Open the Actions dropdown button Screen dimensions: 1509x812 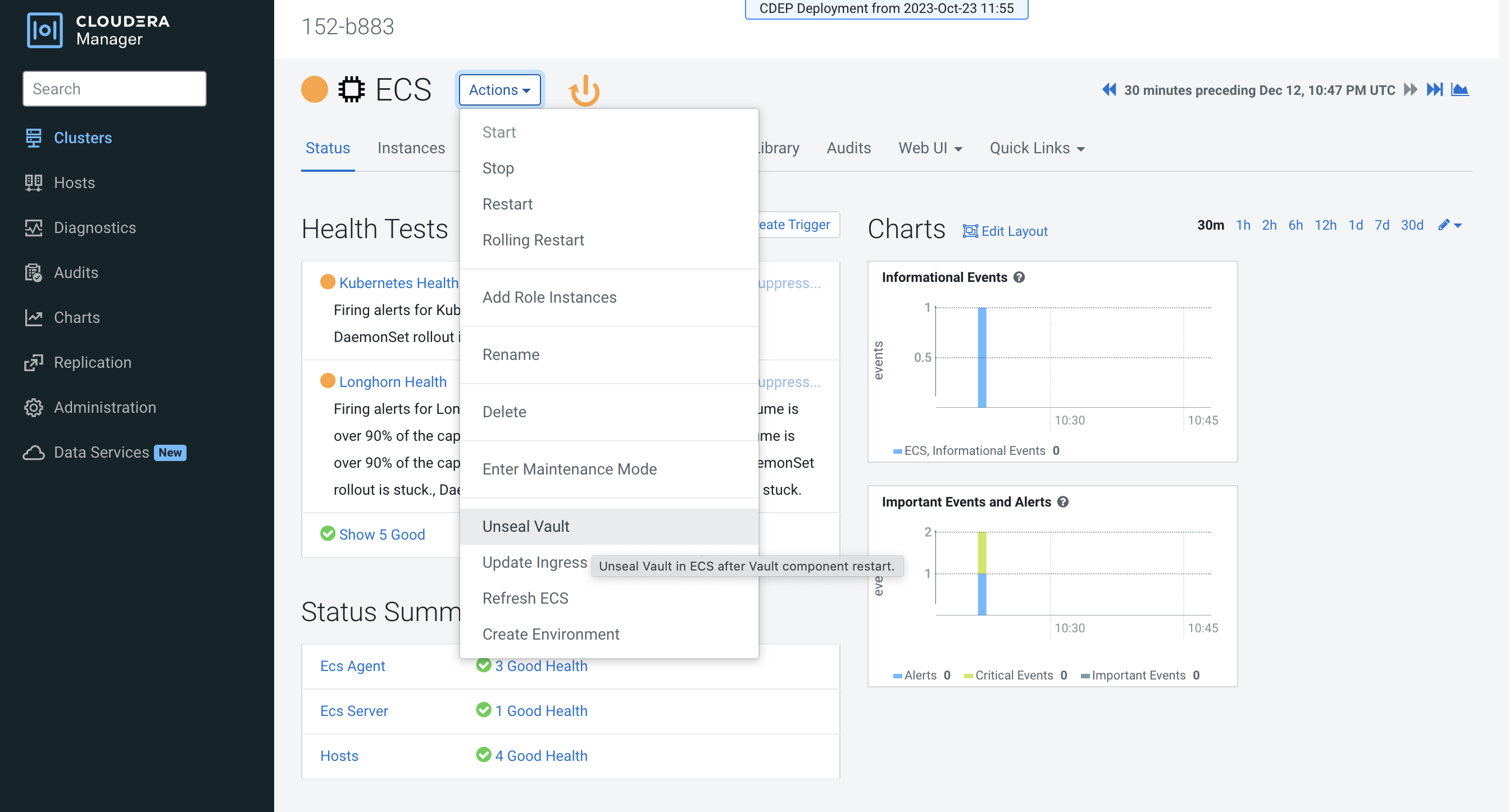(499, 90)
